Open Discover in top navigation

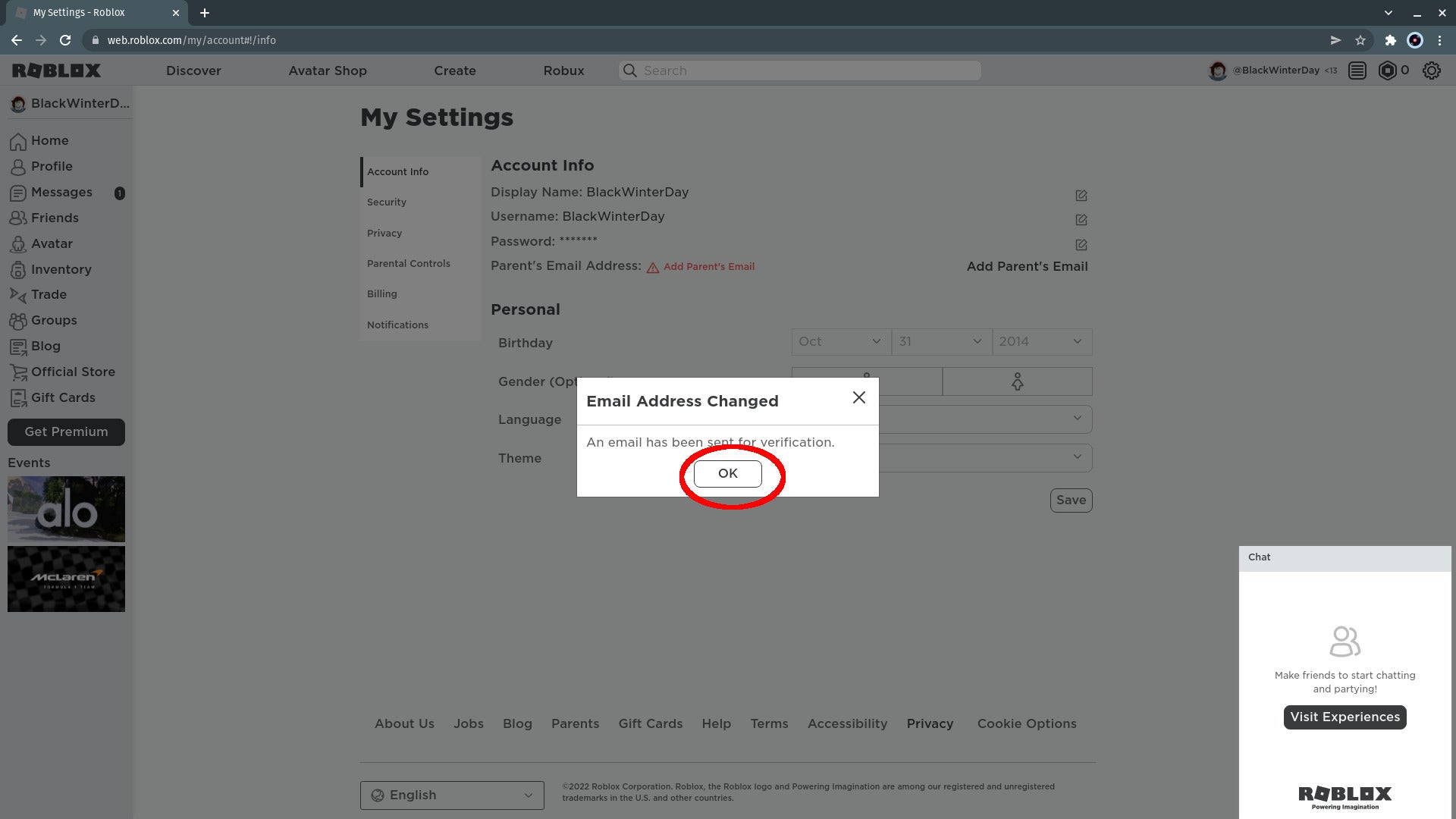coord(193,71)
